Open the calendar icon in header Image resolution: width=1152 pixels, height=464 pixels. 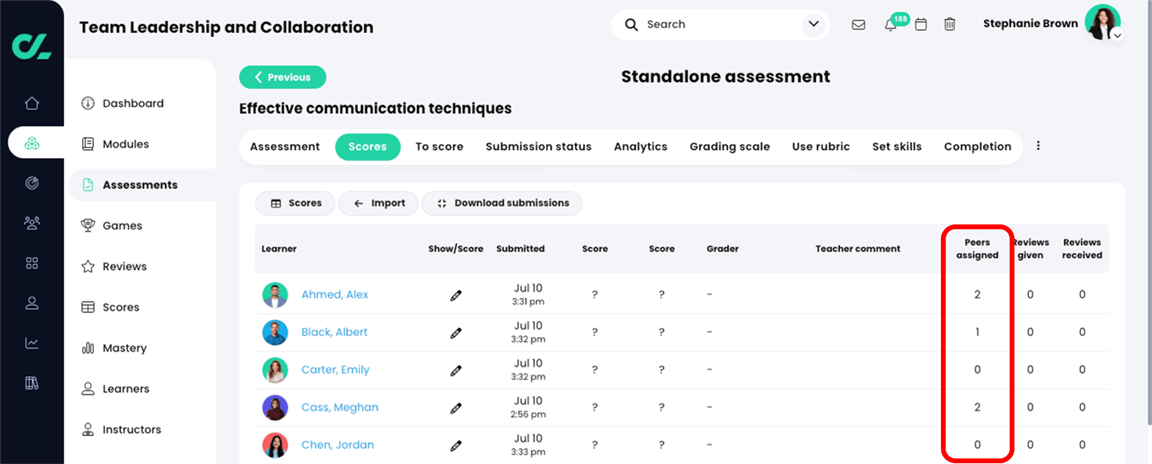click(x=921, y=24)
